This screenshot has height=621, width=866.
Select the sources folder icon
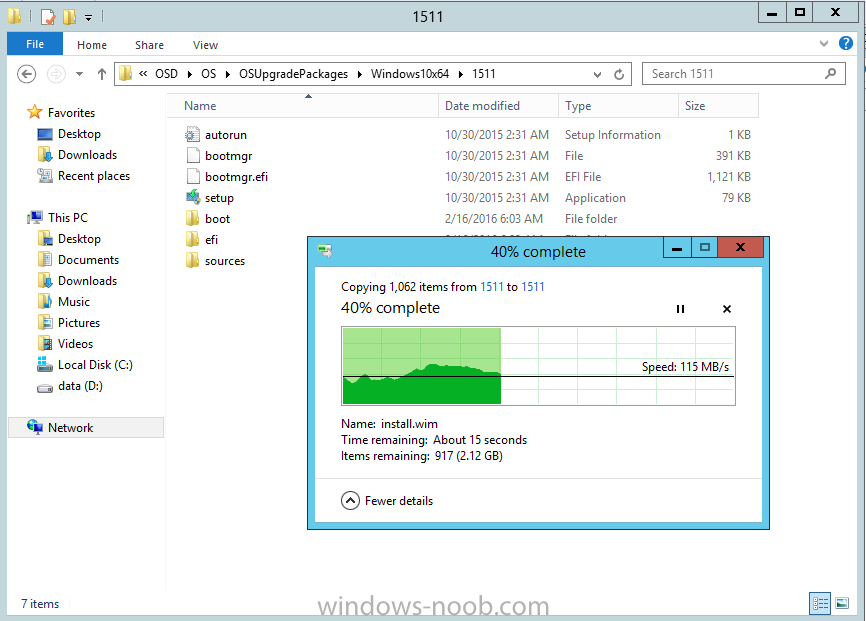[192, 260]
